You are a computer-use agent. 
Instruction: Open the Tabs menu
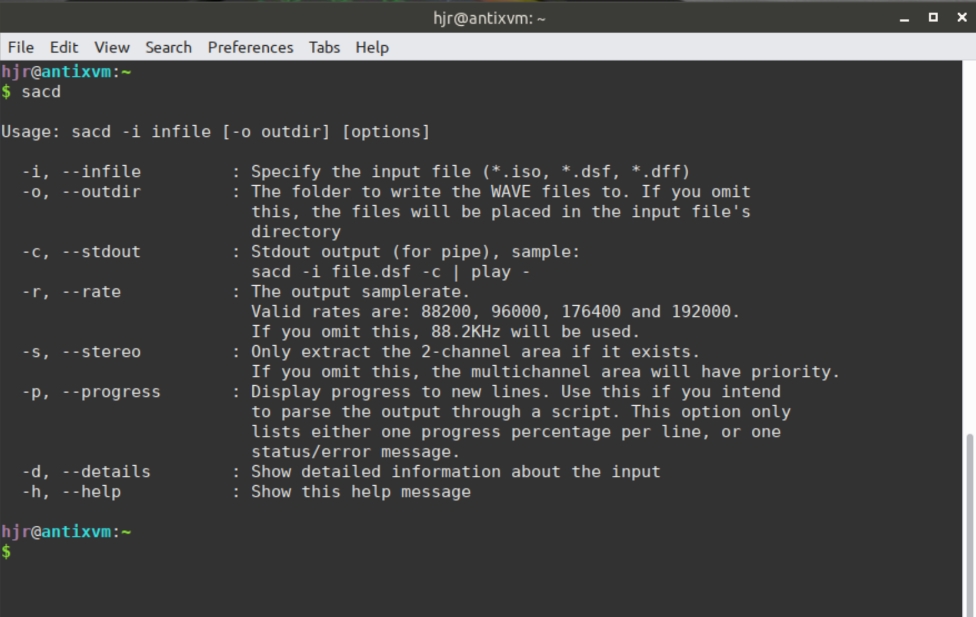click(x=323, y=47)
